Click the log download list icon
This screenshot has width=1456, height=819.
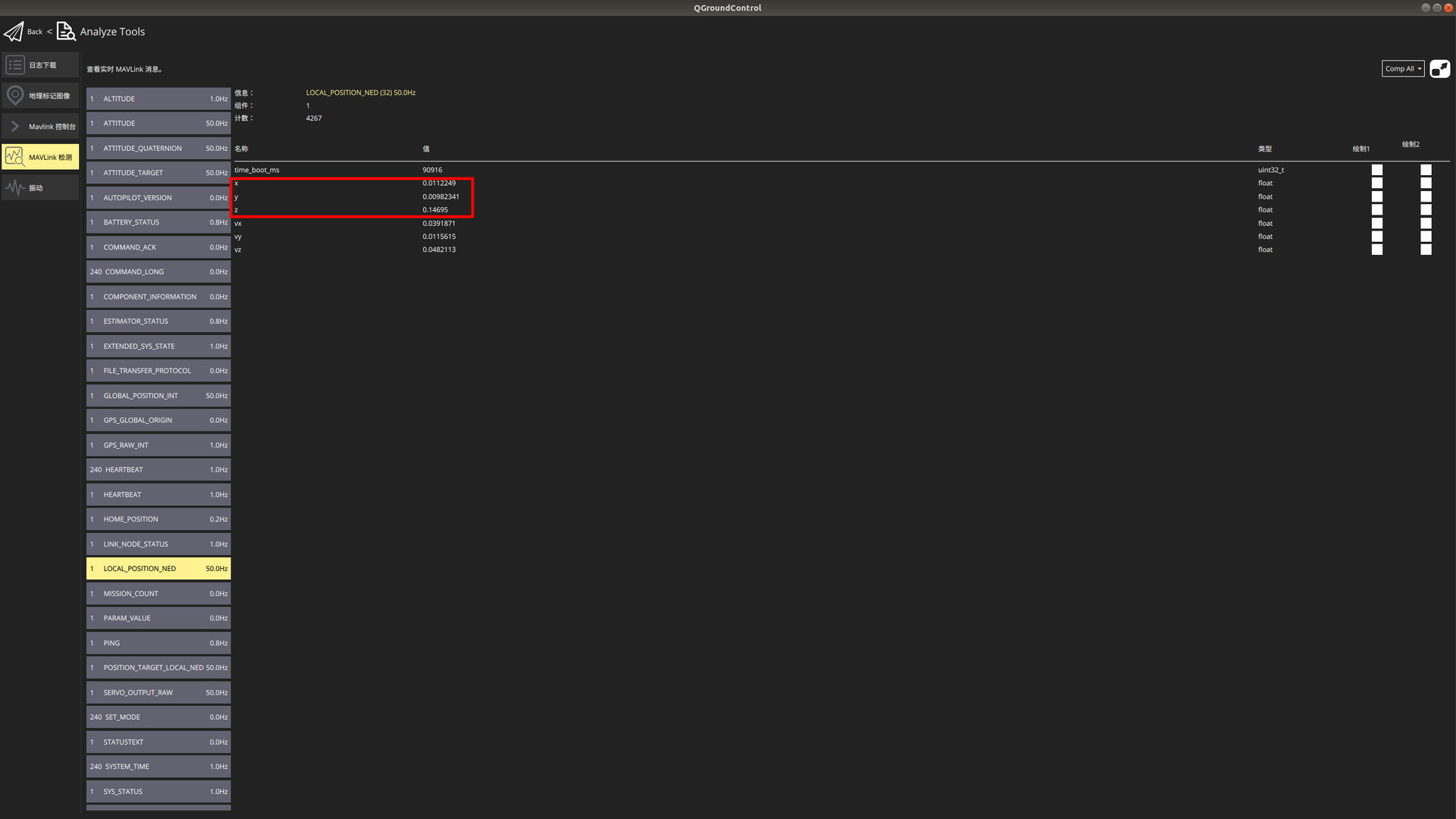click(x=15, y=65)
